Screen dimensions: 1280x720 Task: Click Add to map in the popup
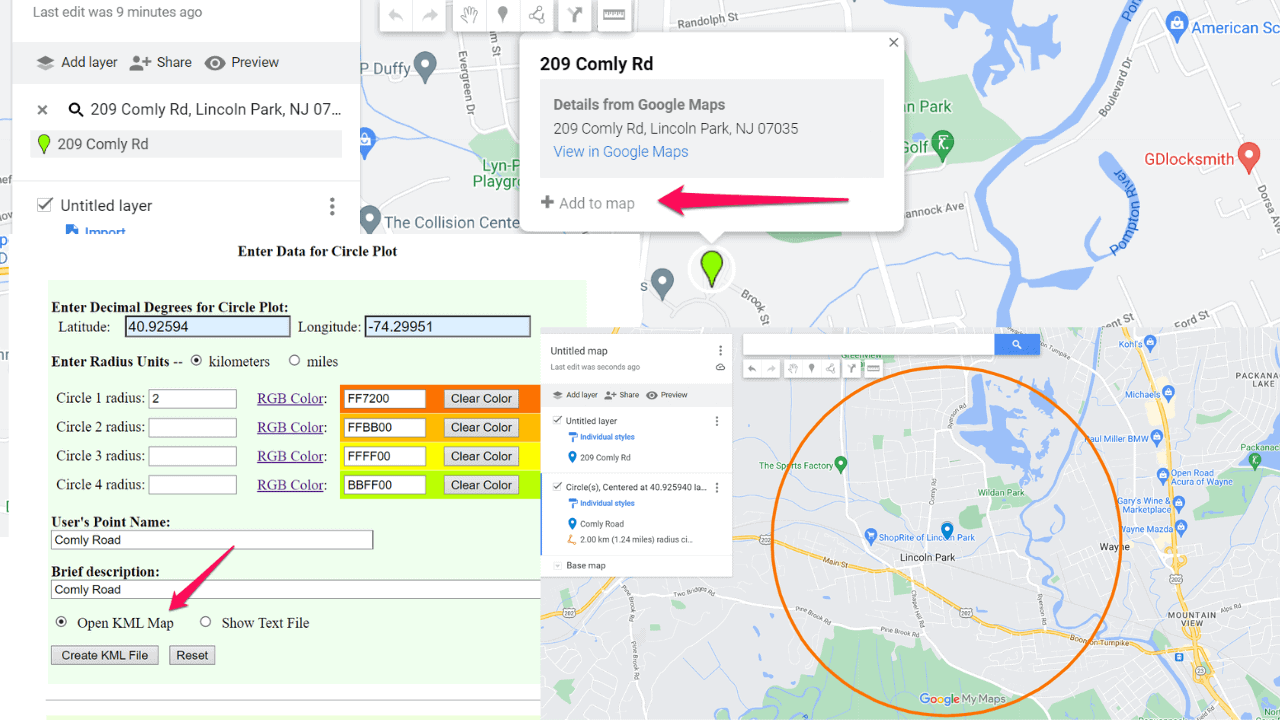(588, 203)
